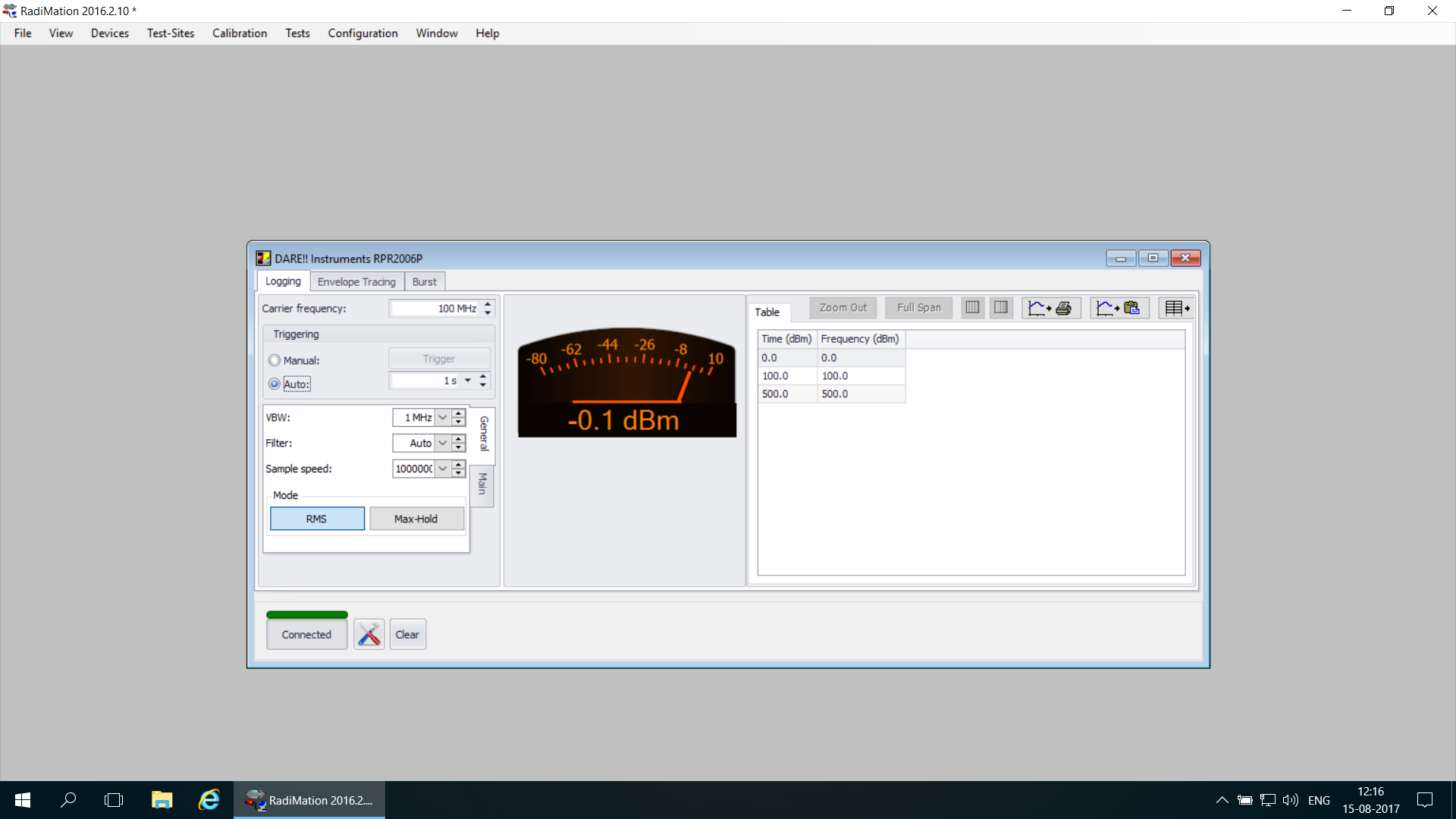Click the RadiMation taskbar button

(309, 800)
